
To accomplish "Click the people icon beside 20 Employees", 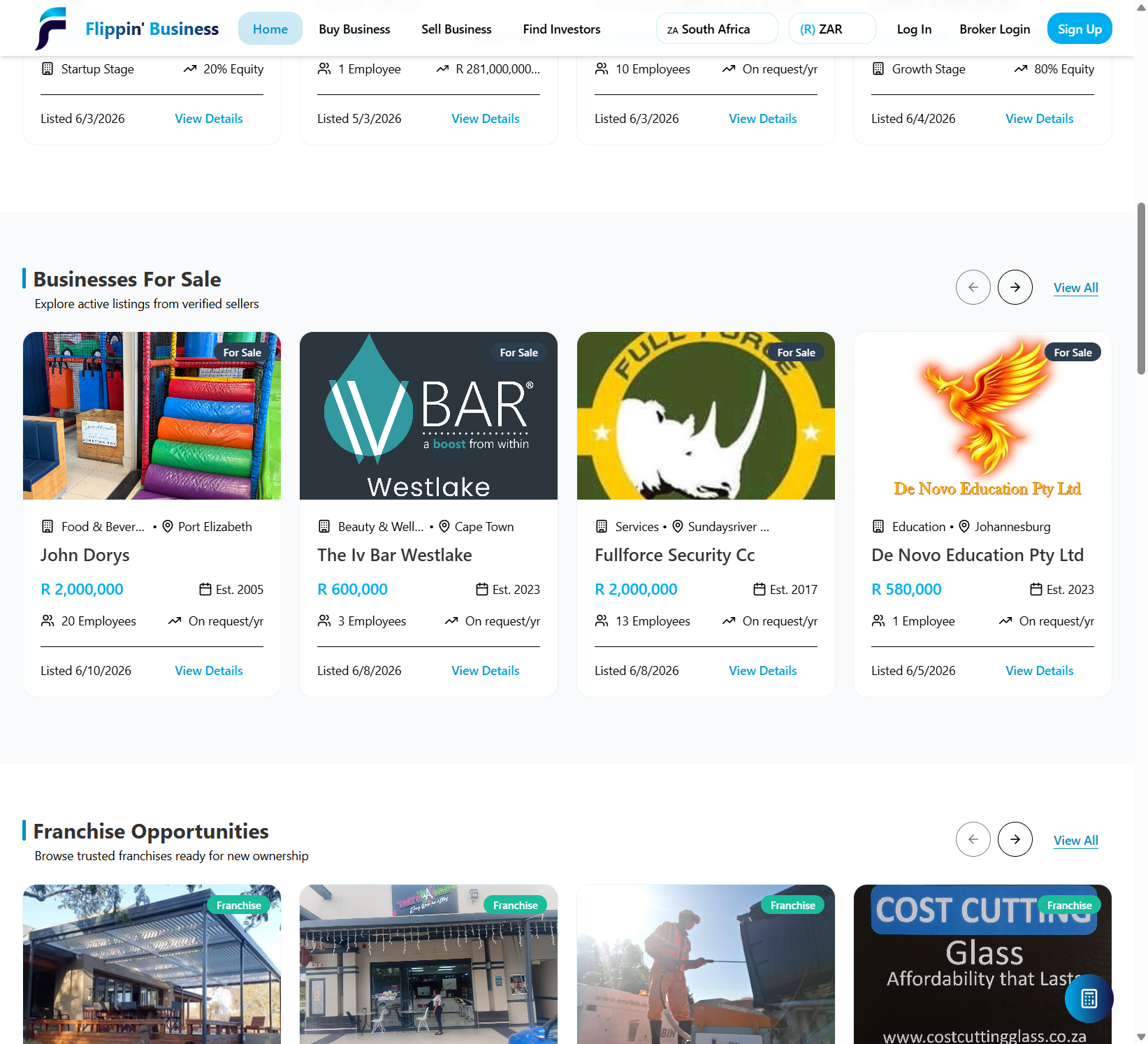I will coord(48,621).
